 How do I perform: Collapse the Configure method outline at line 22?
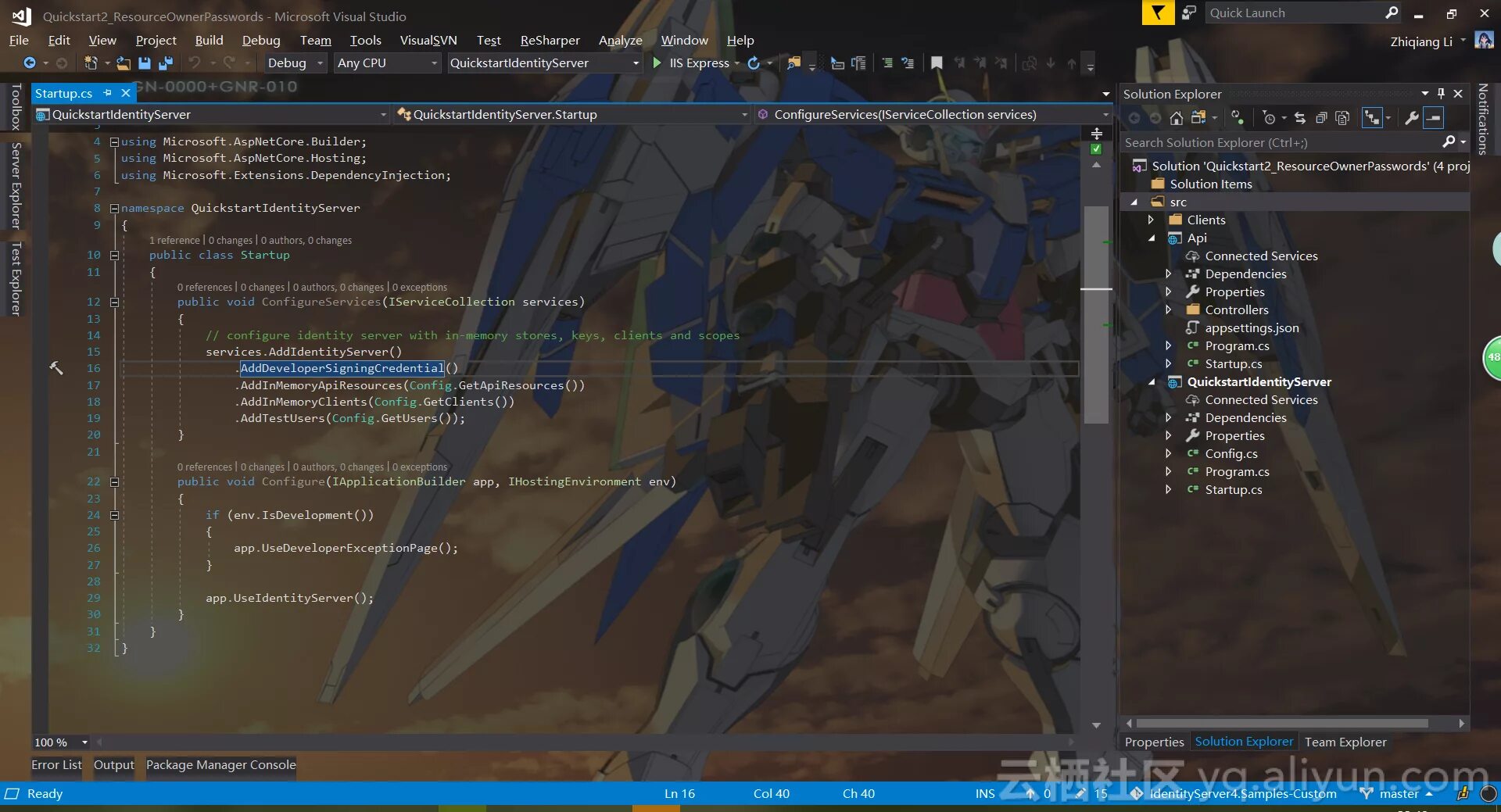click(114, 482)
